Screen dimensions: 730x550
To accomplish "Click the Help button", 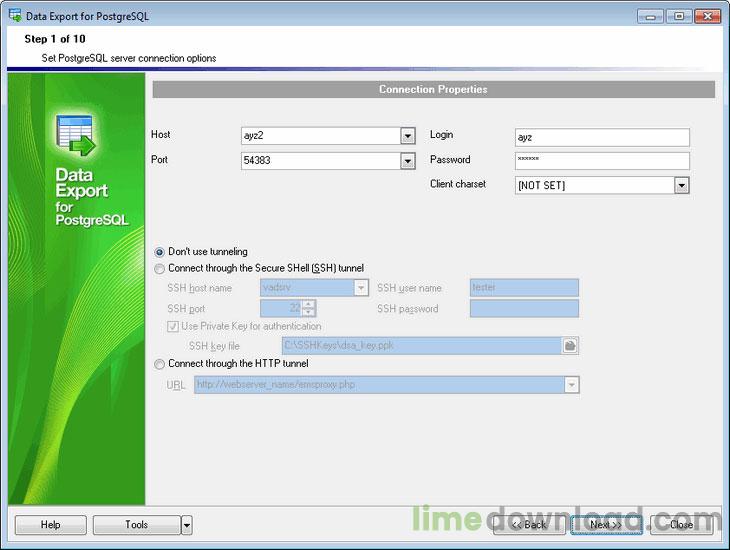I will pyautogui.click(x=50, y=525).
